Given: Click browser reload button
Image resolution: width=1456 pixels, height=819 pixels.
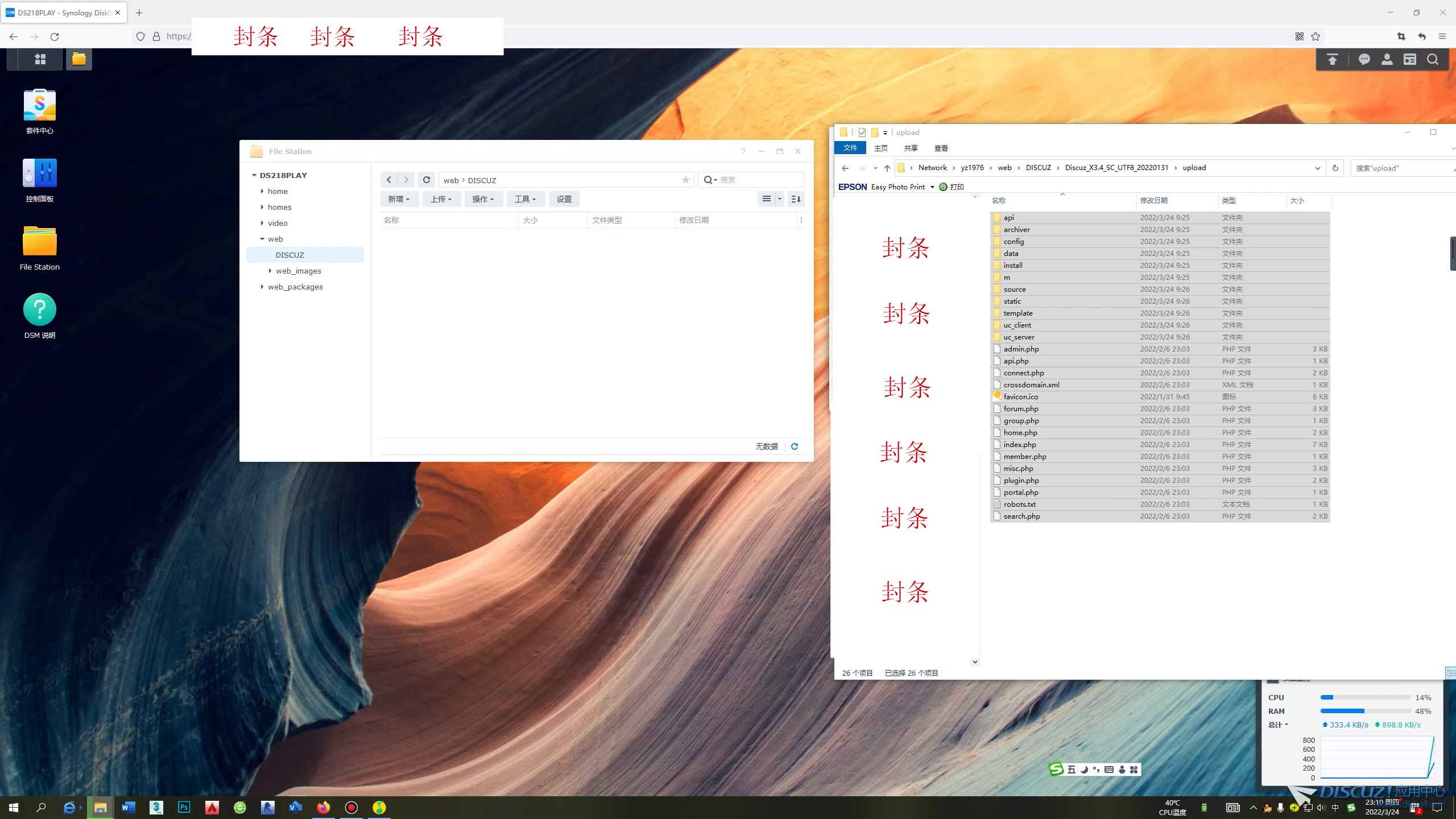Looking at the screenshot, I should point(55,36).
